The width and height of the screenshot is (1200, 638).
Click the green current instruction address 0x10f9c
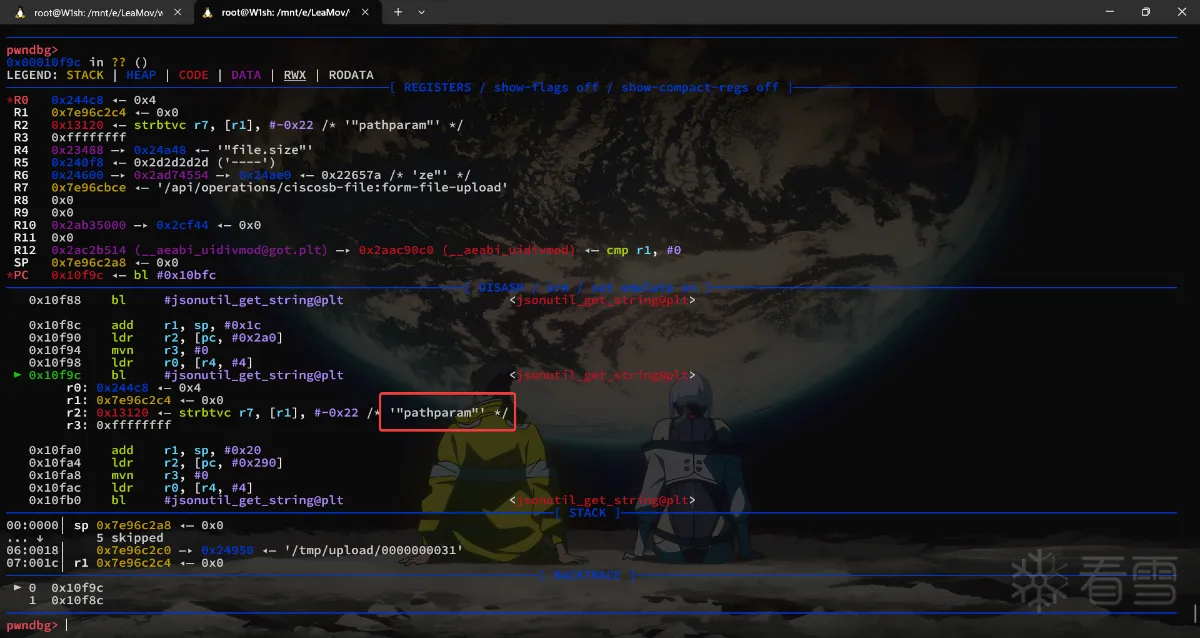[x=55, y=375]
